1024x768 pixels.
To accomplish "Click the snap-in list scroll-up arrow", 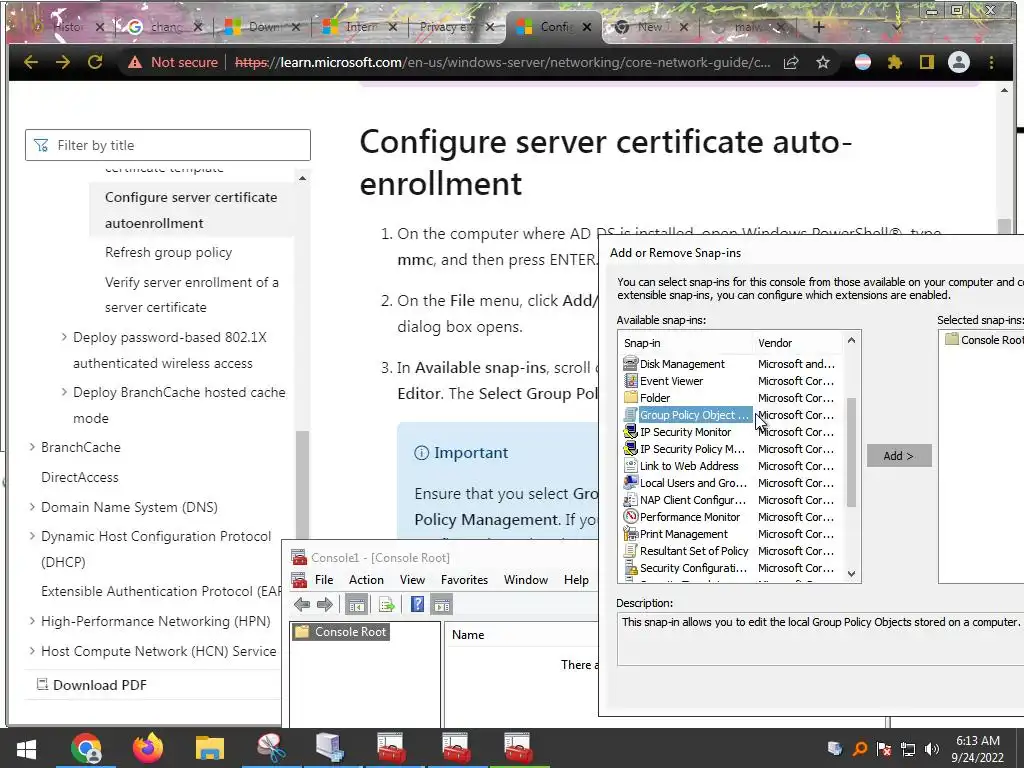I will tap(851, 340).
